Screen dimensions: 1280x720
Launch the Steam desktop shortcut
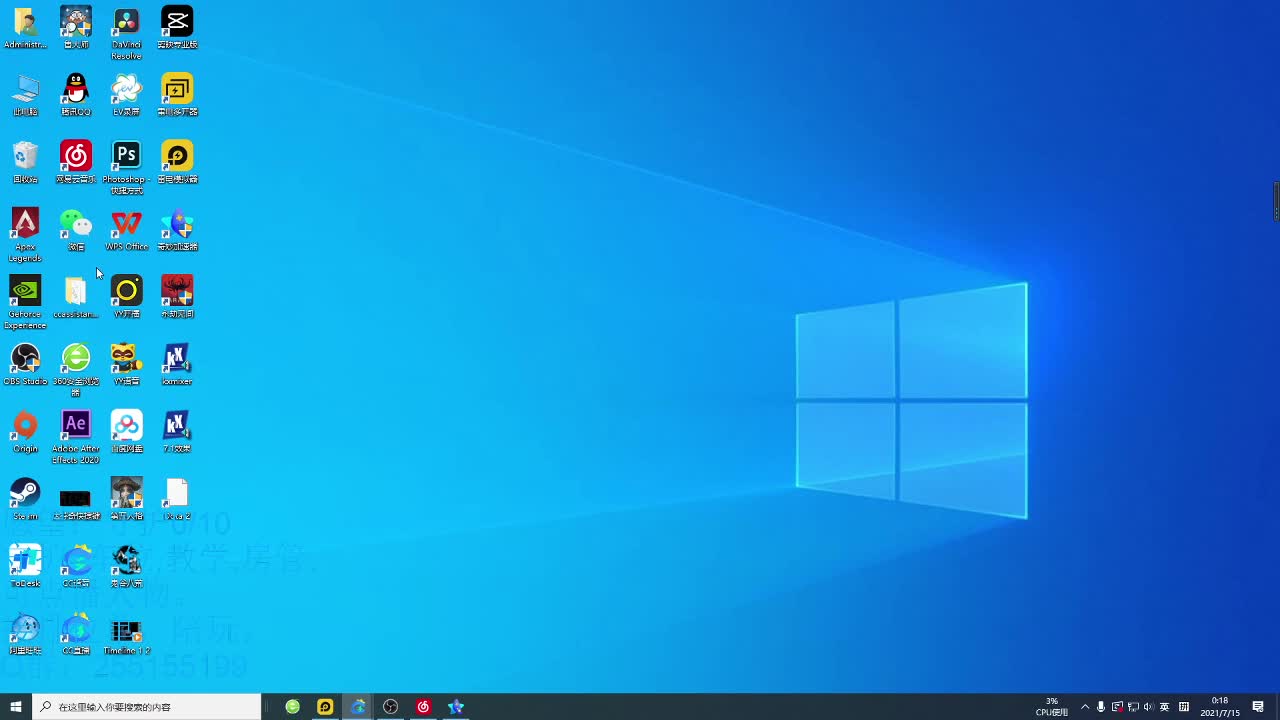click(x=25, y=498)
